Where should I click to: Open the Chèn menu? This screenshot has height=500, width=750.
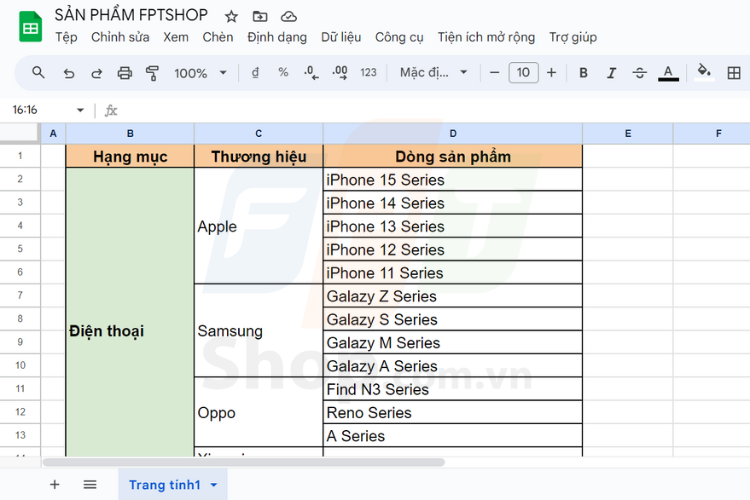pyautogui.click(x=218, y=37)
